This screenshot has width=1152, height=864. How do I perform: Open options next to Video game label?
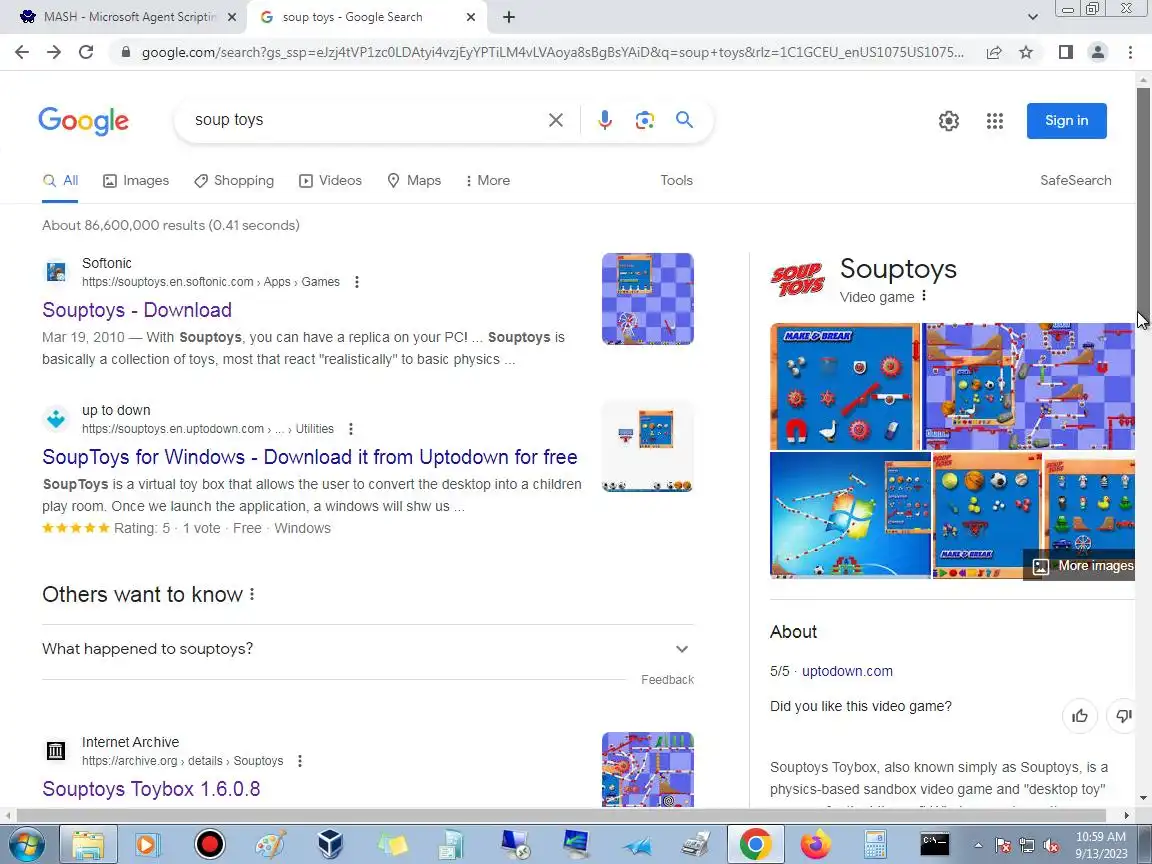pyautogui.click(x=924, y=296)
